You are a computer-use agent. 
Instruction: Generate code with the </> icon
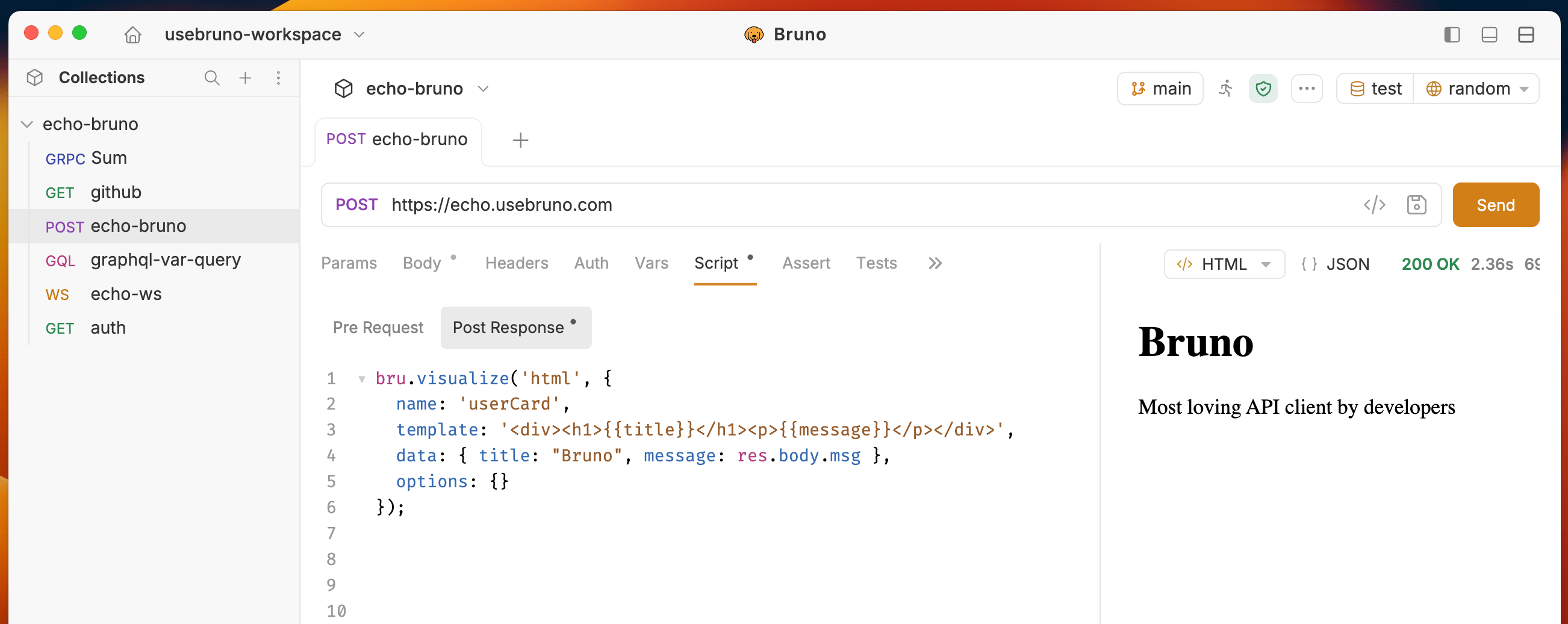[x=1375, y=205]
